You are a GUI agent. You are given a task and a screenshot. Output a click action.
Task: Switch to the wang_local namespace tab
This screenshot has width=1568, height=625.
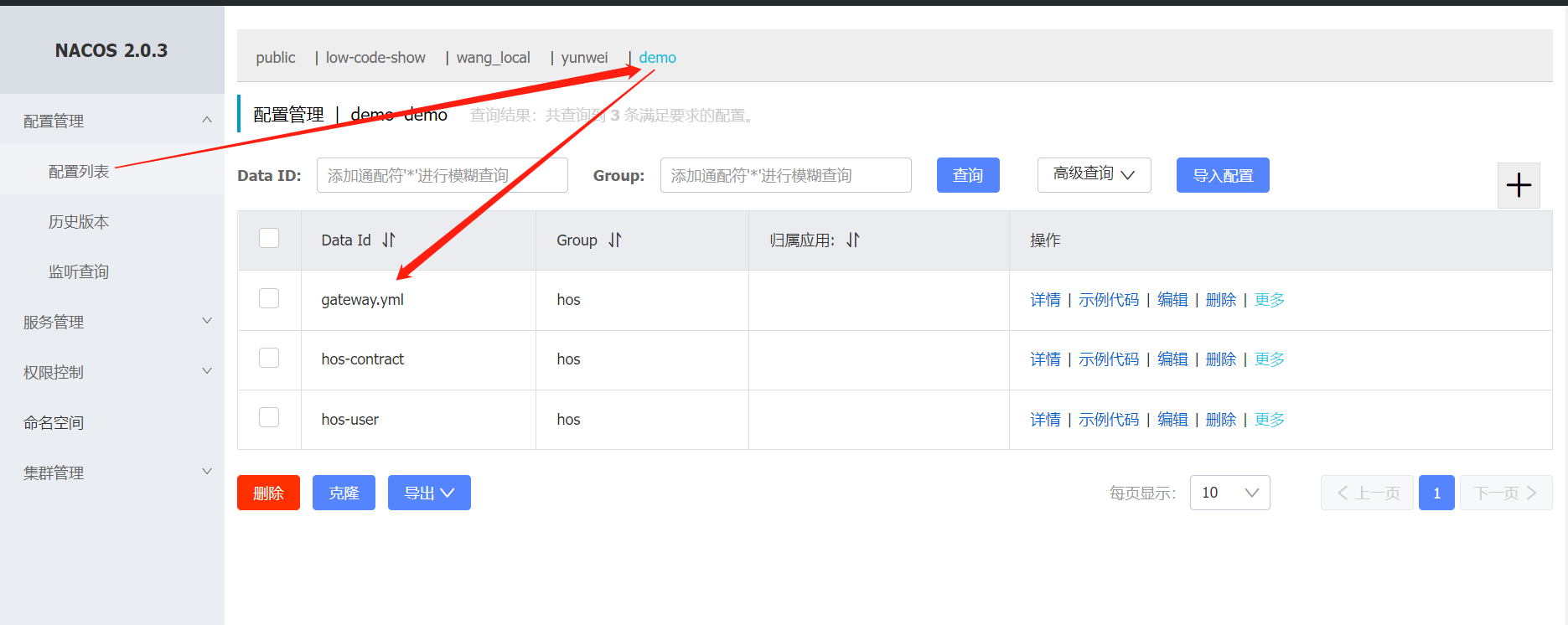(493, 58)
